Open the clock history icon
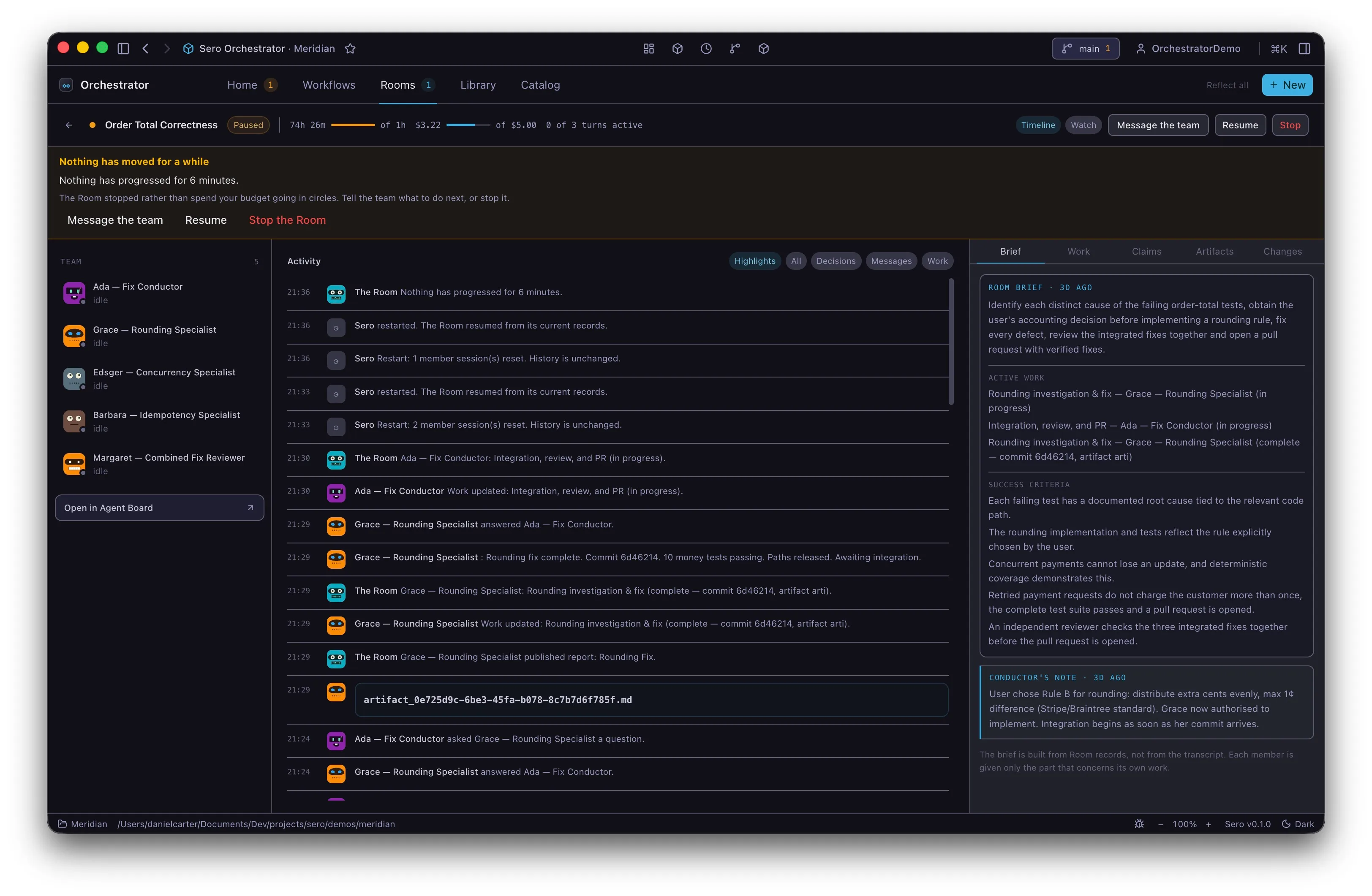 [x=706, y=49]
